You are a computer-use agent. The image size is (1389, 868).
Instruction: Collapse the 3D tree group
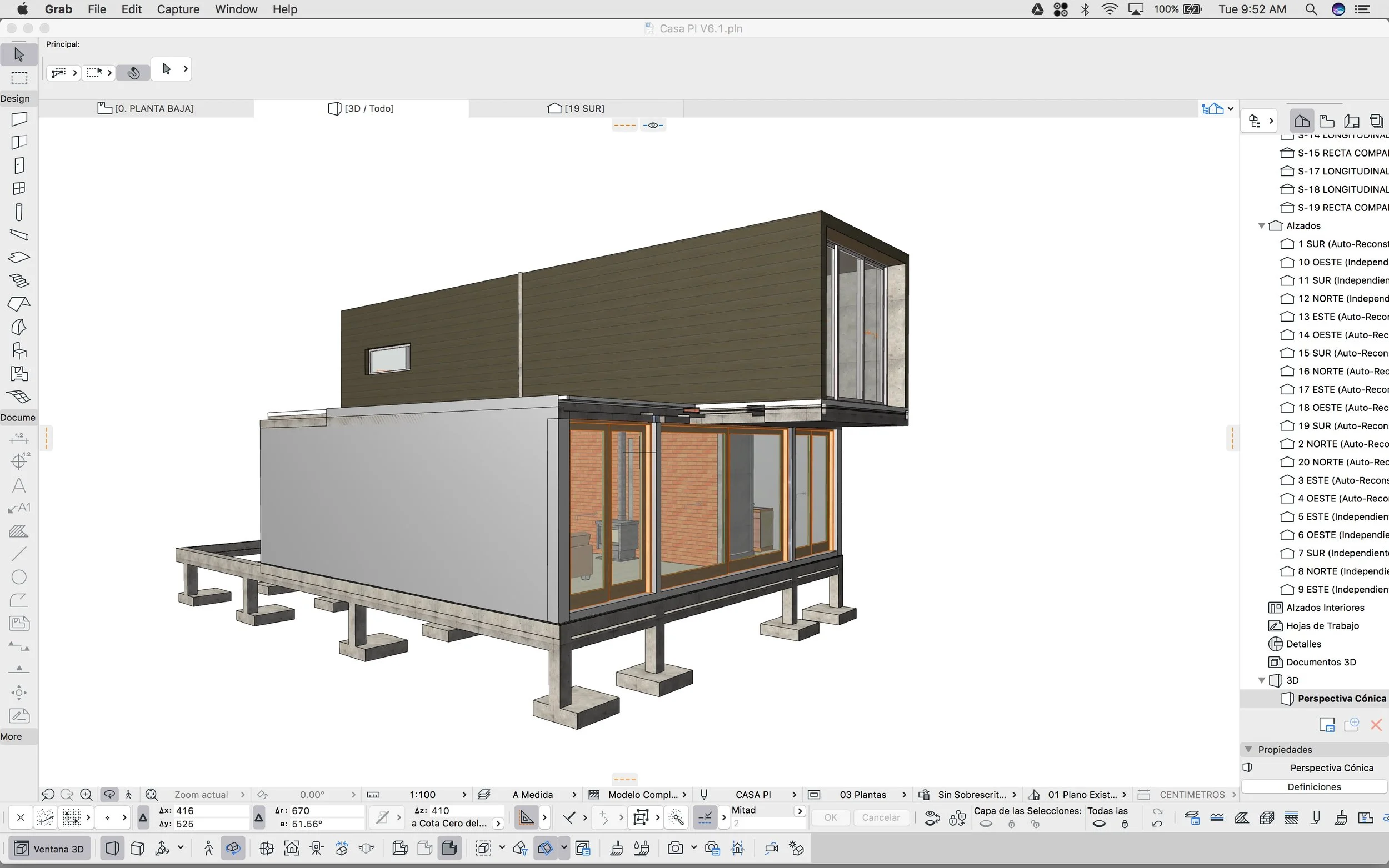point(1262,680)
